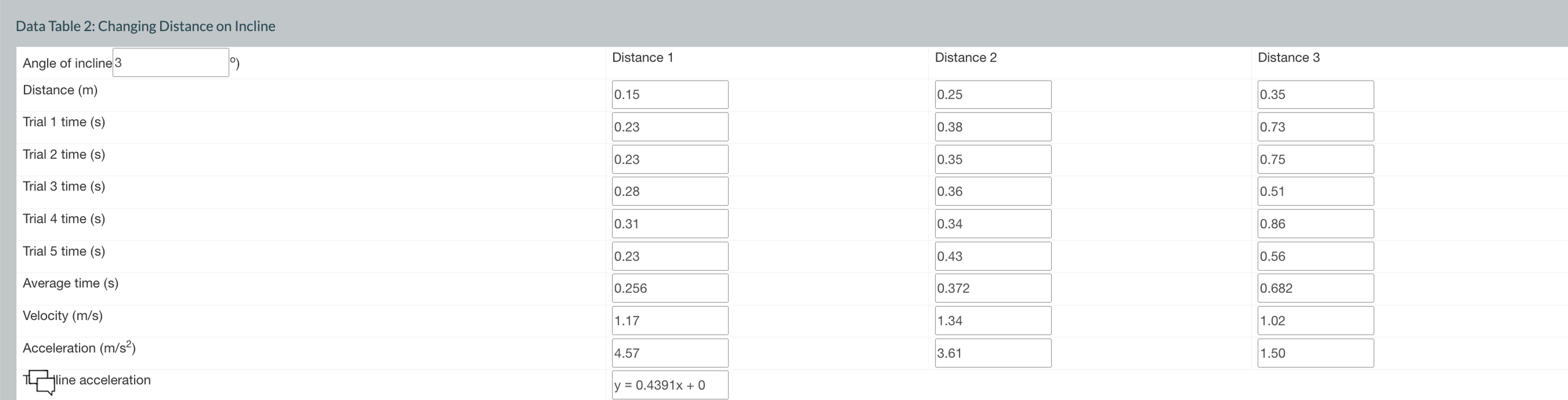Select the Distance 2 column header

point(965,57)
